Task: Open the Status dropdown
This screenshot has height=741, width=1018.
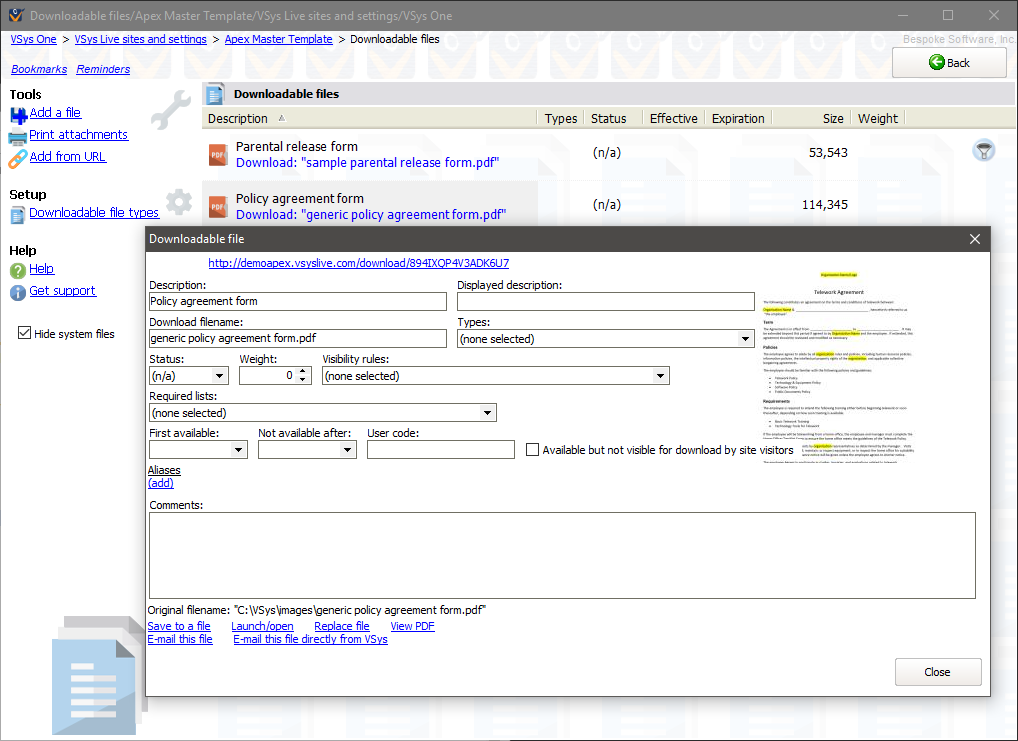Action: [x=220, y=376]
